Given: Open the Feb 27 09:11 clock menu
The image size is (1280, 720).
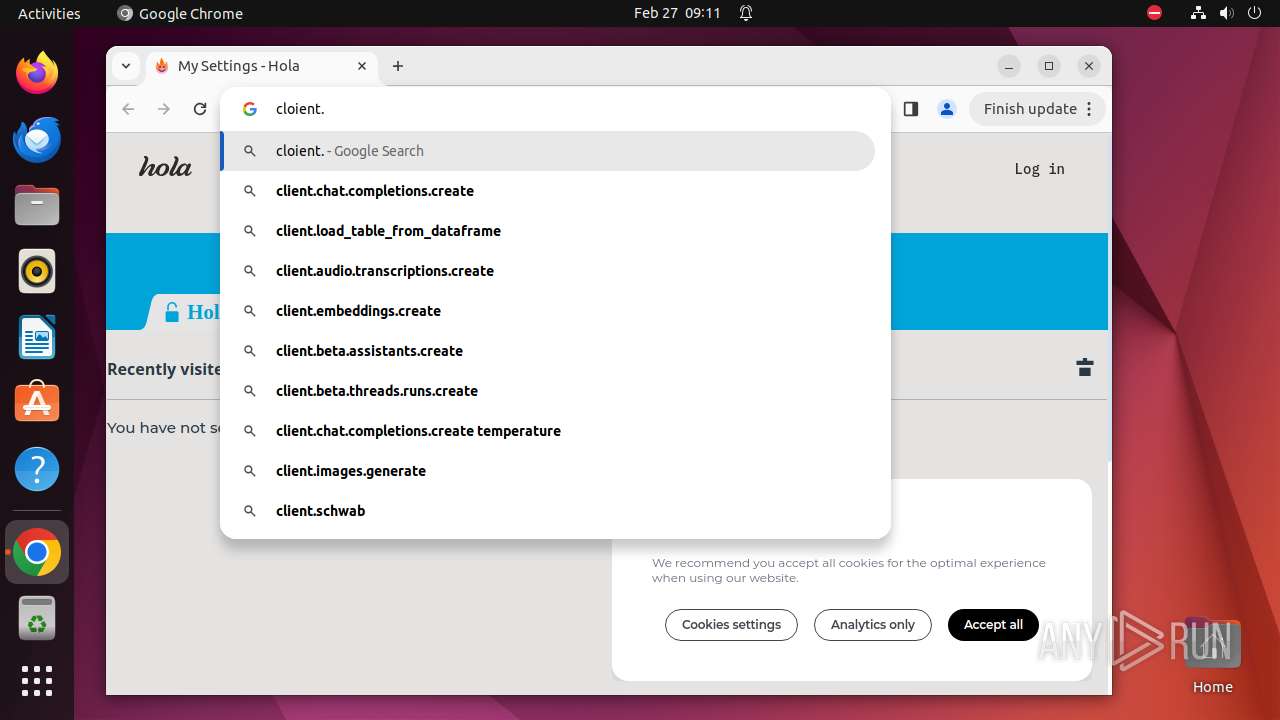Looking at the screenshot, I should pyautogui.click(x=677, y=13).
